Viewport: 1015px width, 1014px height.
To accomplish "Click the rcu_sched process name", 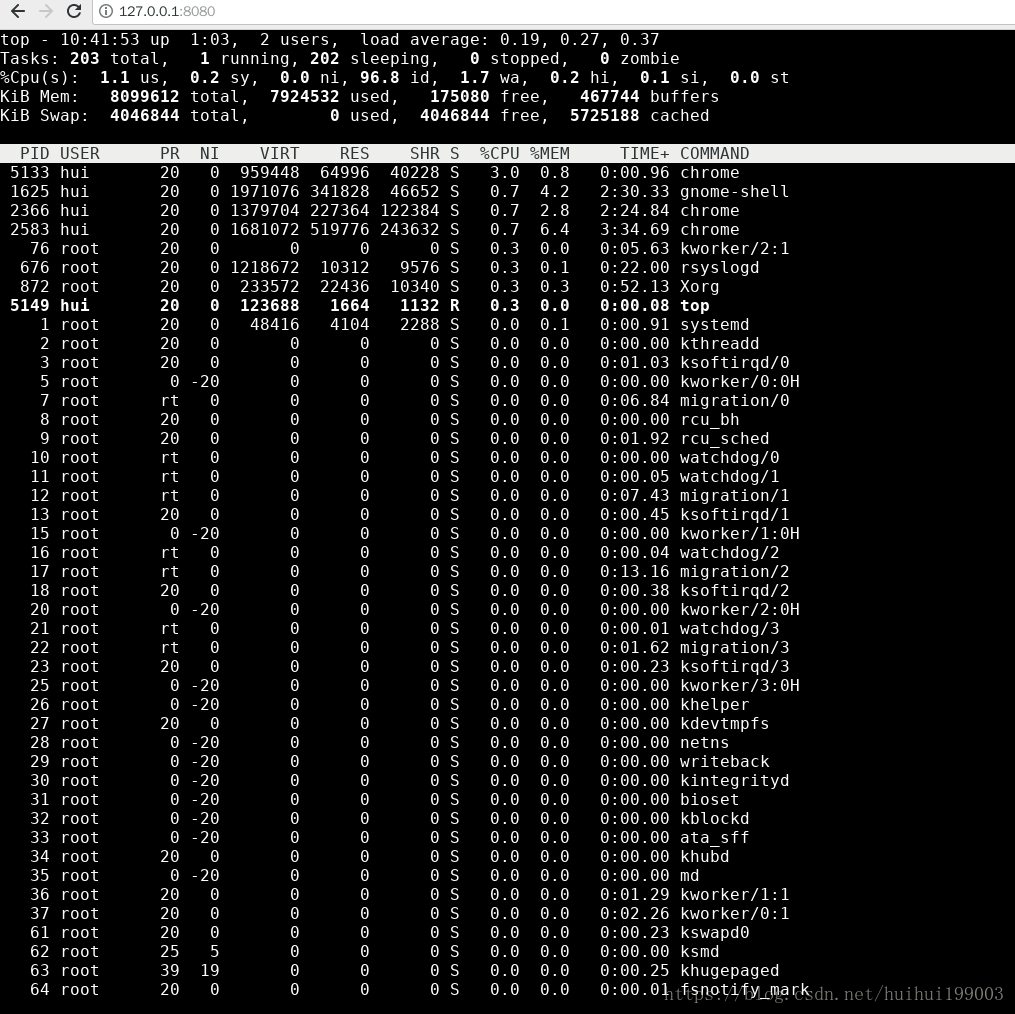I will [x=725, y=438].
